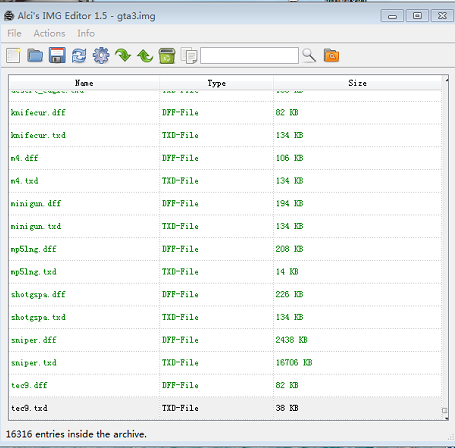The image size is (455, 448).
Task: Select the mp5lng.dff entry
Action: coord(225,249)
